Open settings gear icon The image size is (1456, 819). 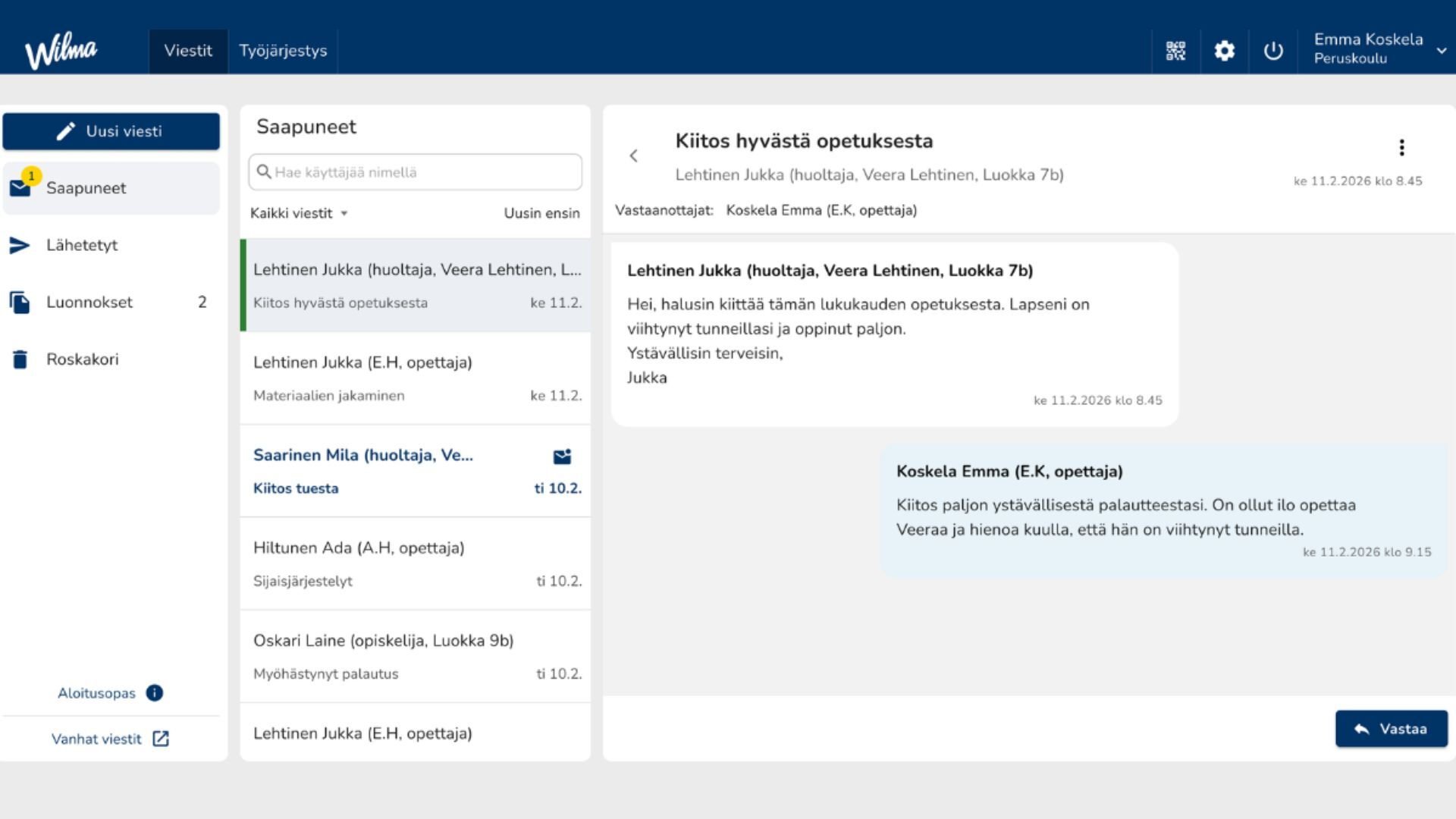[x=1224, y=51]
